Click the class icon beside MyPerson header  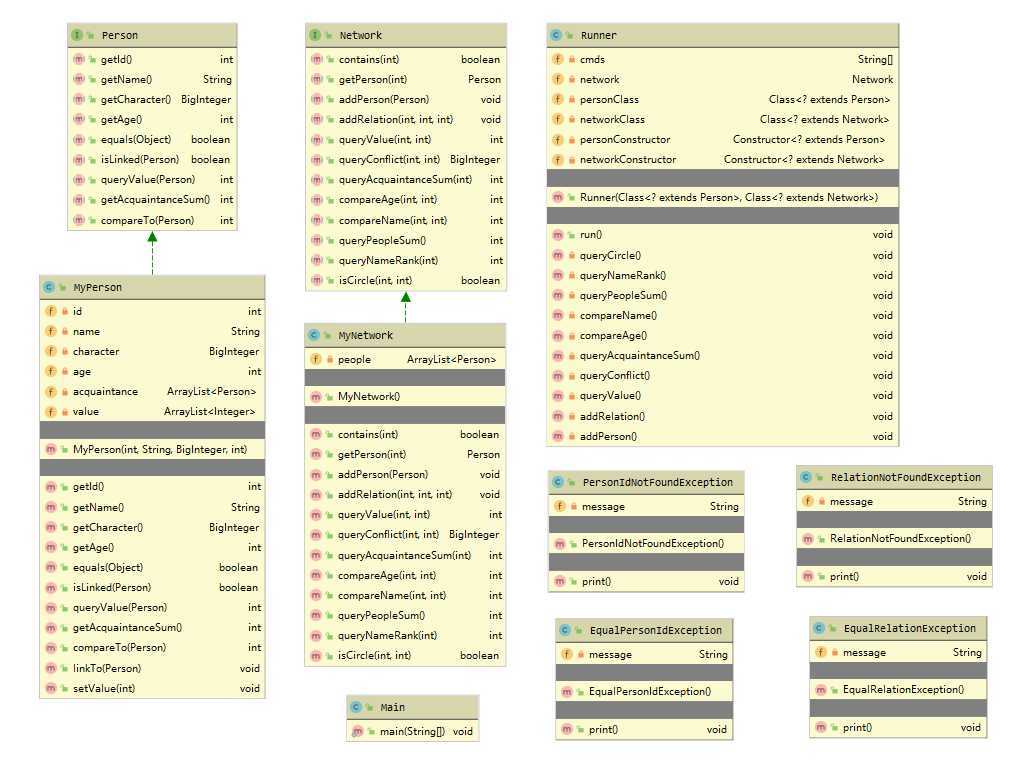coord(49,287)
